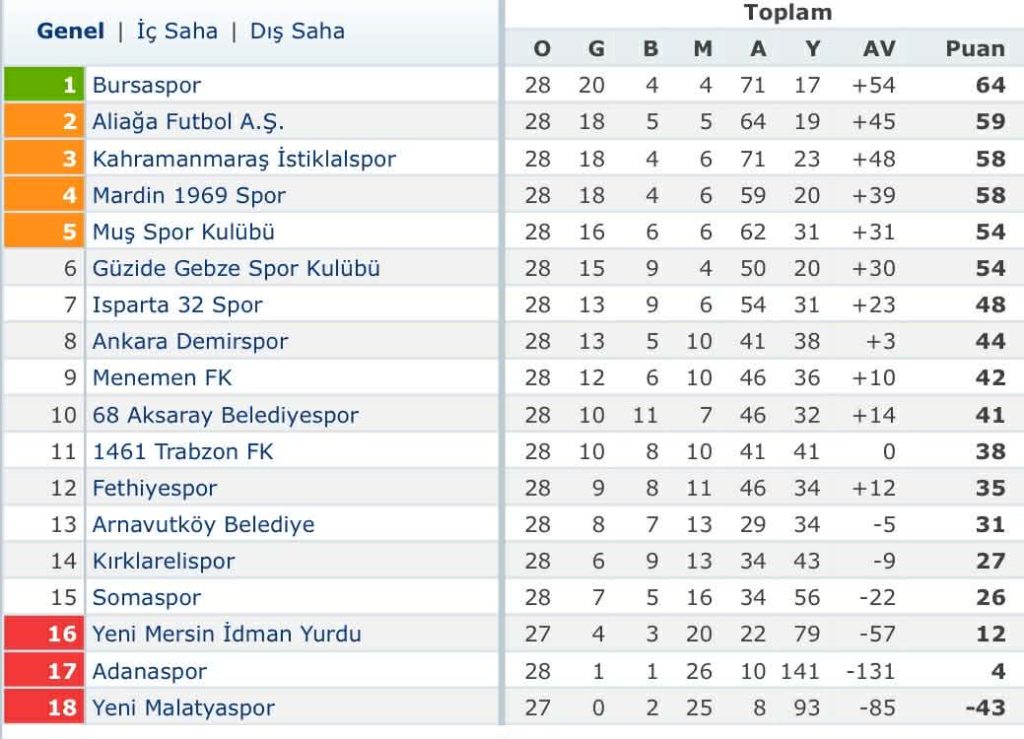
Task: Select the Dış Saha tab
Action: coord(297,31)
